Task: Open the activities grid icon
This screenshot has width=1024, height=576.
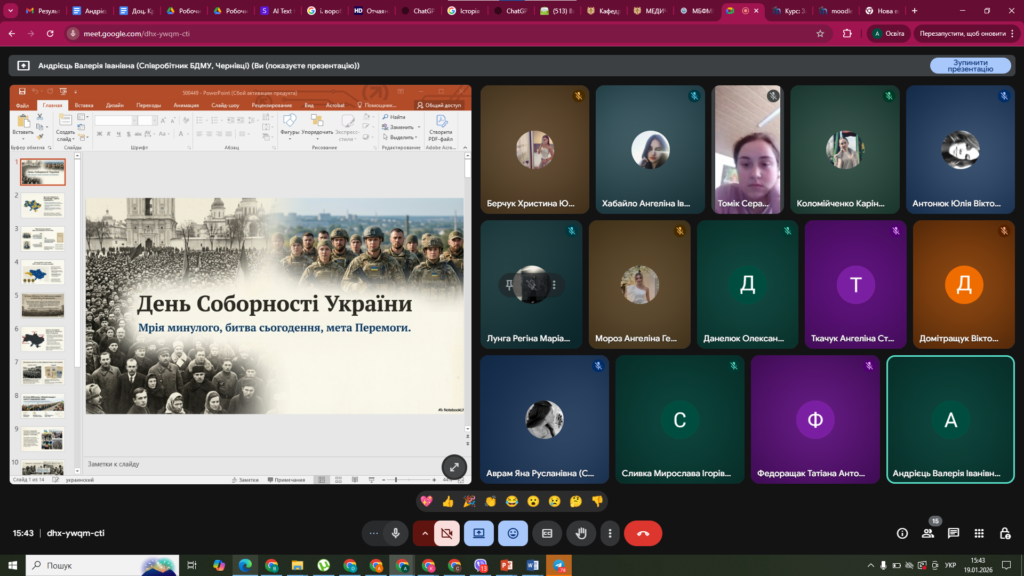Action: point(978,533)
